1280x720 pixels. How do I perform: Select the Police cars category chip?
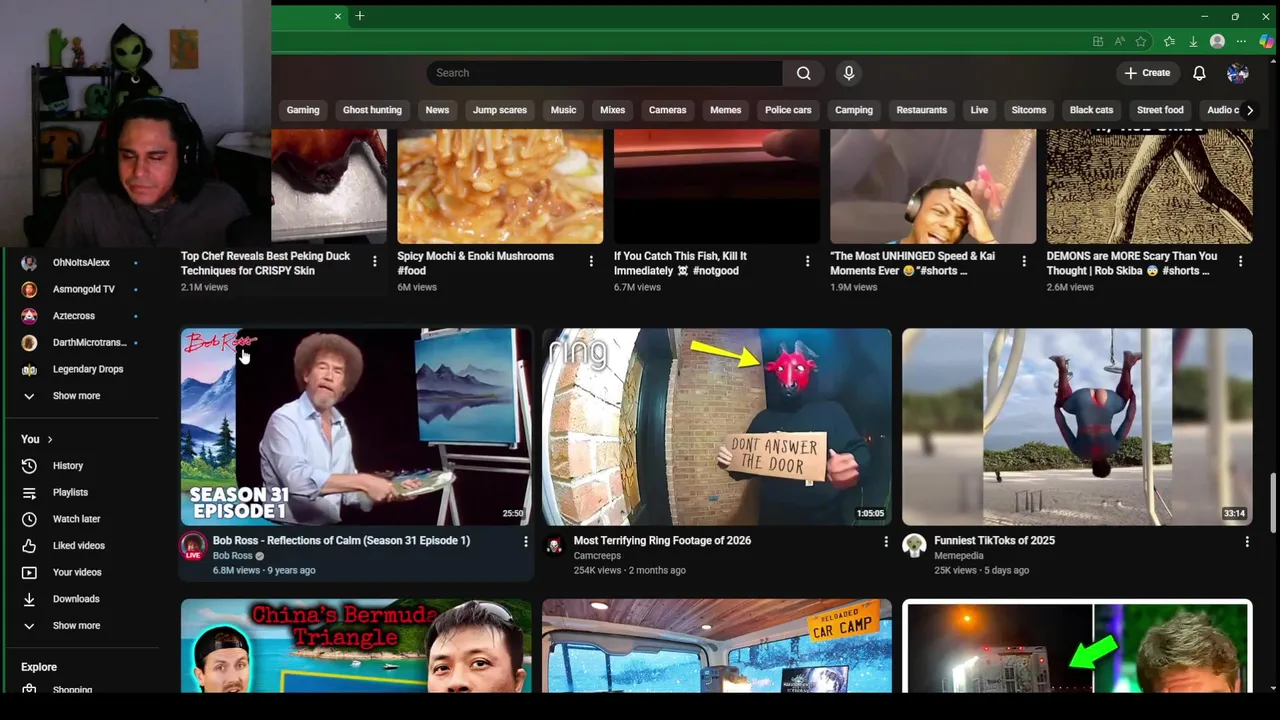click(x=788, y=110)
